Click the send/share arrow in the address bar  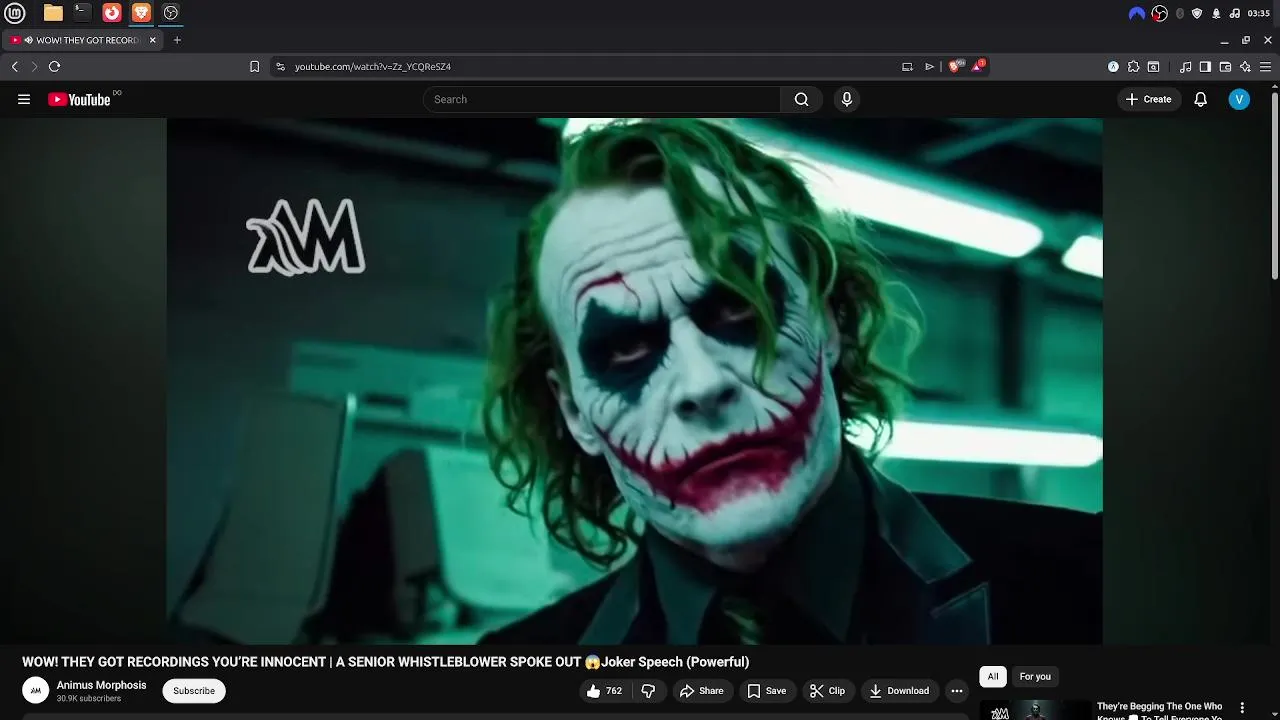coord(929,66)
